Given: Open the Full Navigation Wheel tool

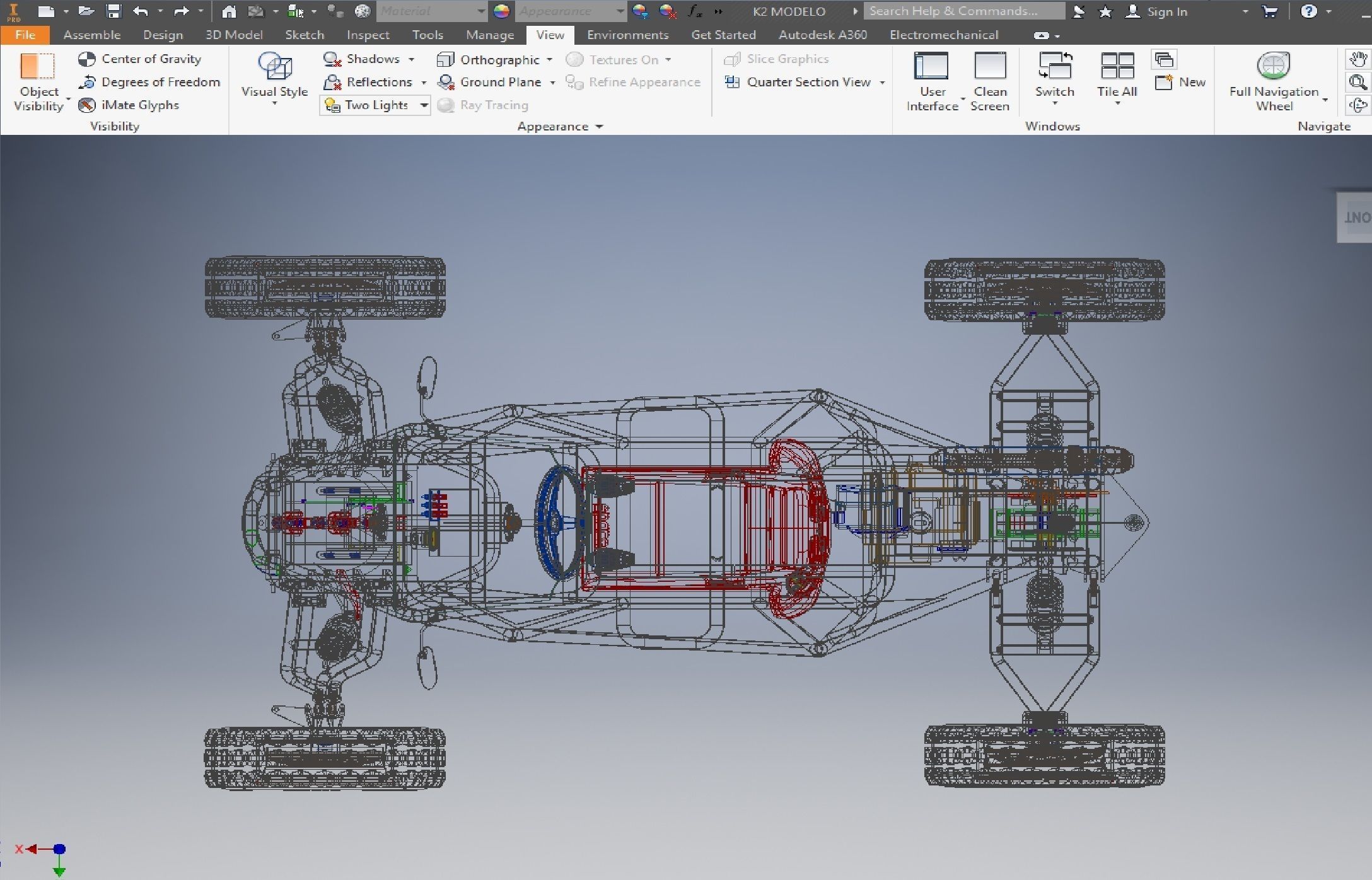Looking at the screenshot, I should click(1273, 66).
